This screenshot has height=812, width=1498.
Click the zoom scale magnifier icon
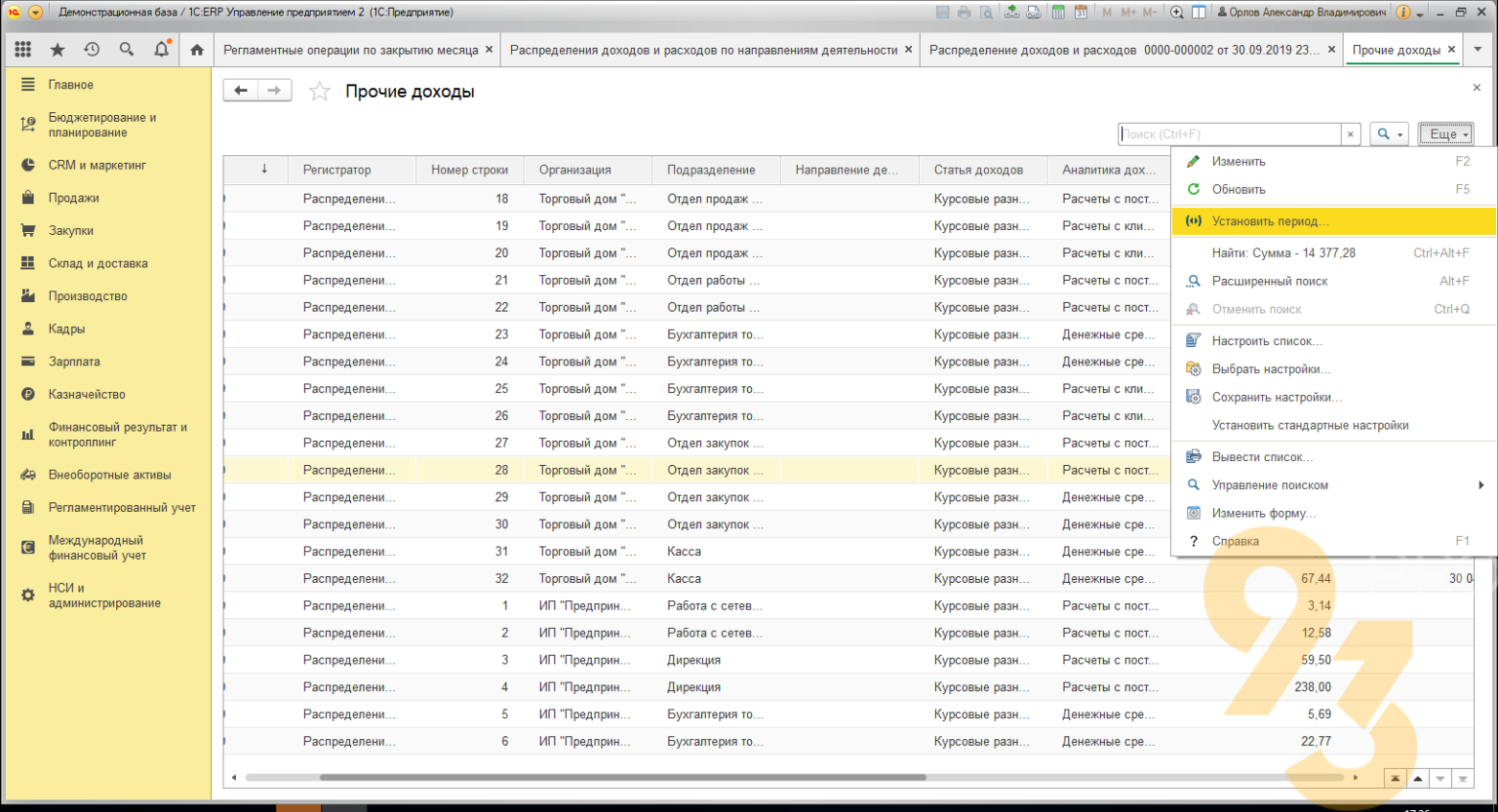pos(1176,13)
